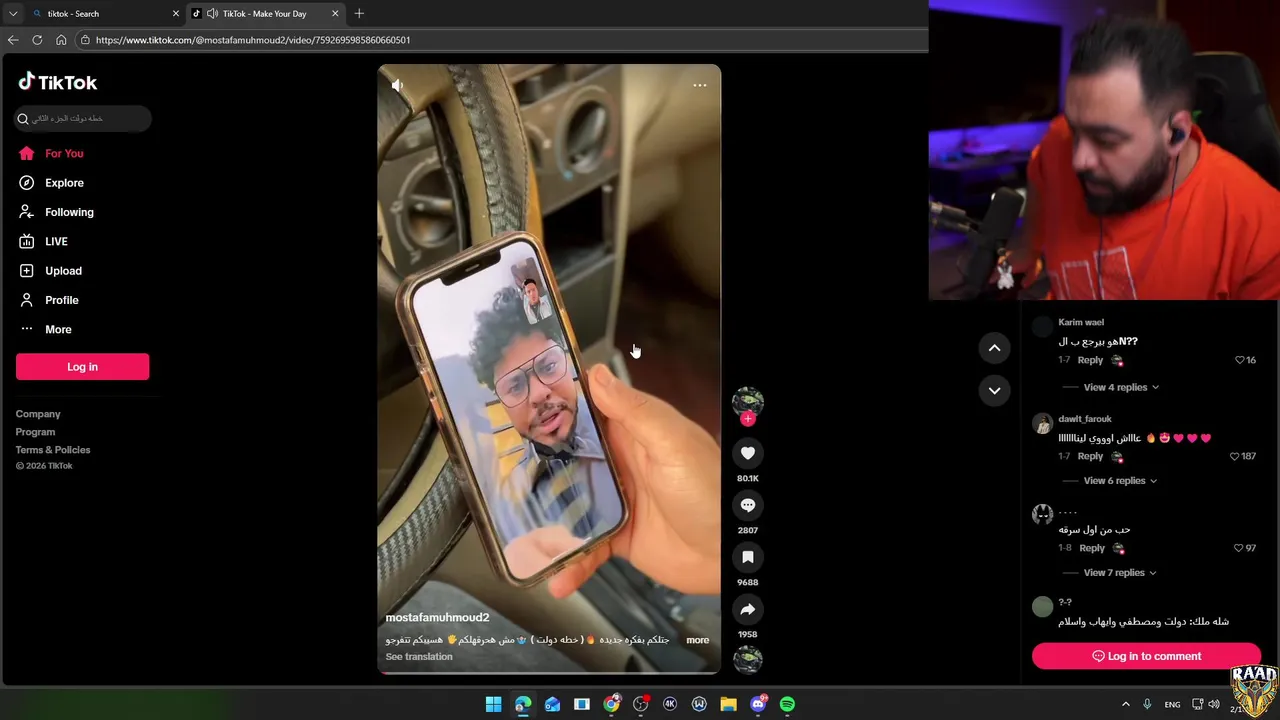The image size is (1280, 720).
Task: Like dawlt_farouk's comment (187 likes)
Action: click(1235, 456)
